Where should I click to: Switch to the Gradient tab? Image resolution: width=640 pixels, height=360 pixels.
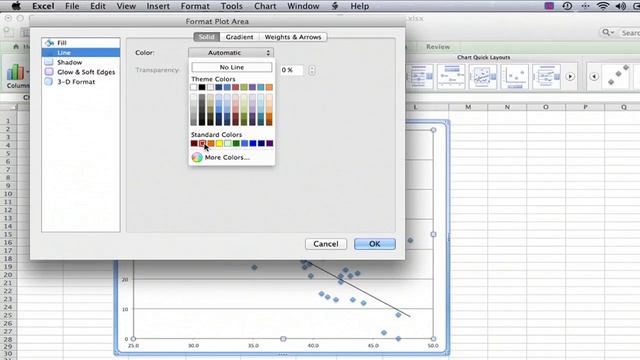[240, 37]
